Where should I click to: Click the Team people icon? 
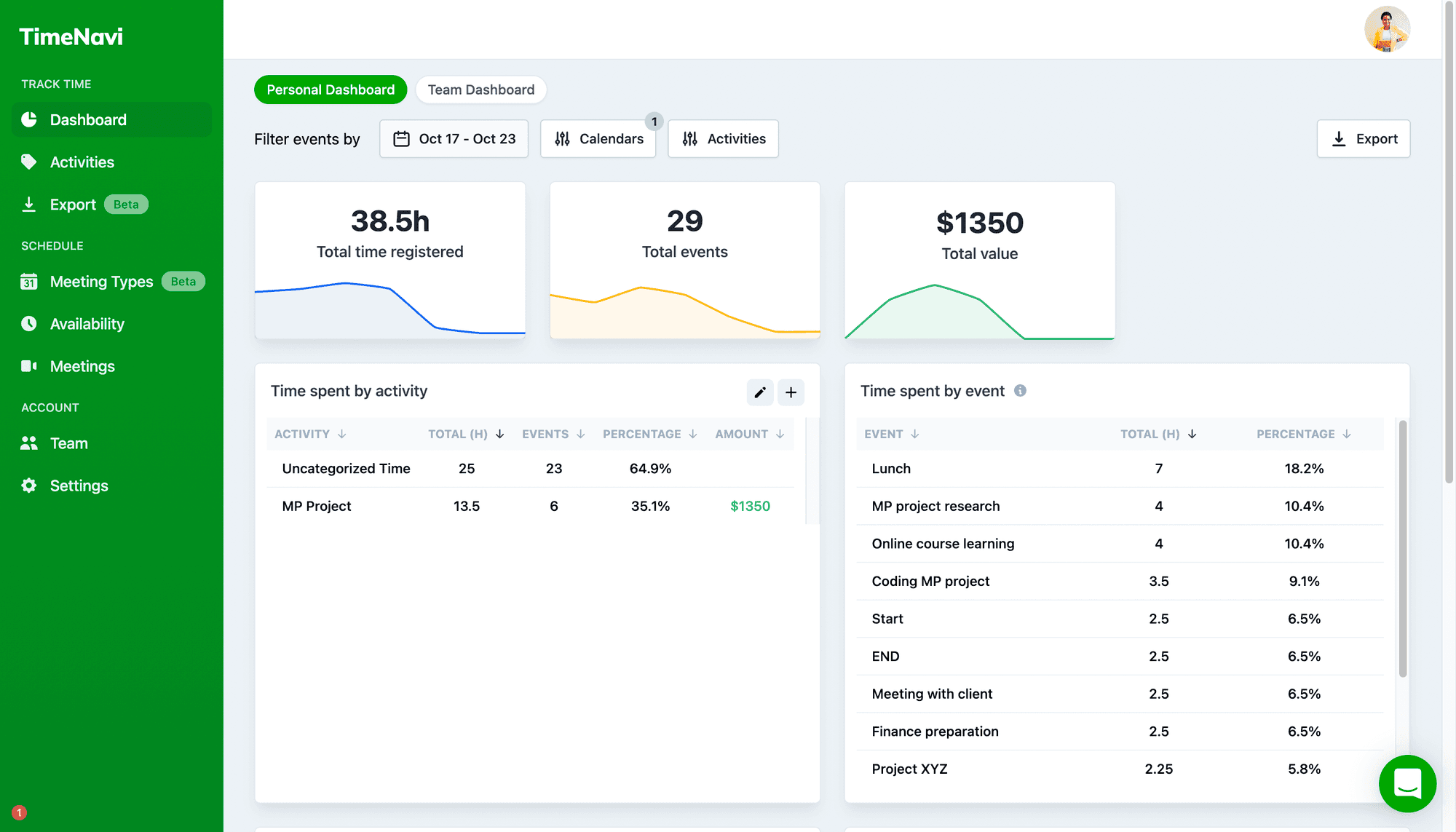29,443
